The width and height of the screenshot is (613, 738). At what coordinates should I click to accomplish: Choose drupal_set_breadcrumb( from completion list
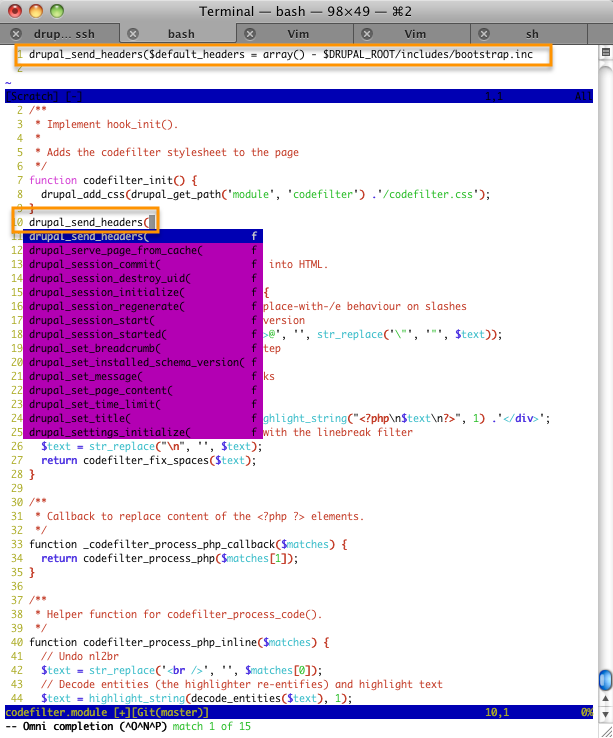tap(143, 348)
